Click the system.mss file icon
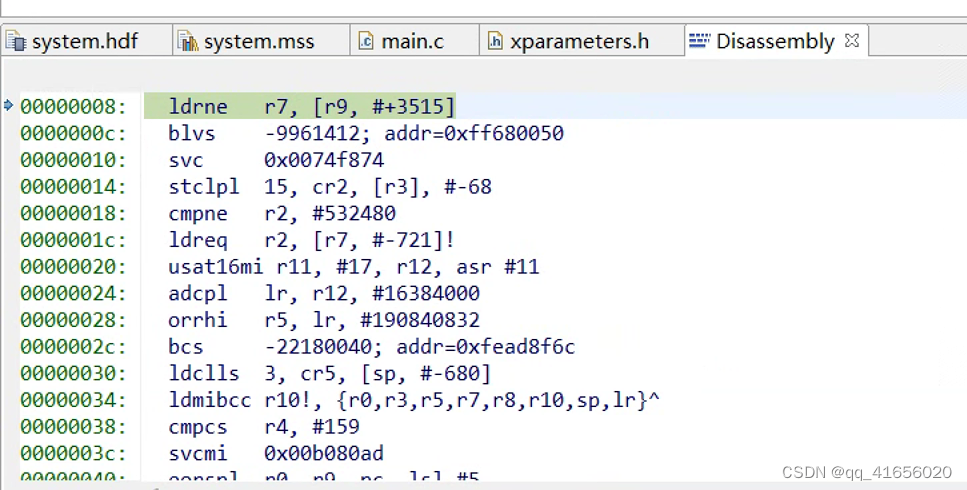Image resolution: width=967 pixels, height=490 pixels. click(x=187, y=41)
